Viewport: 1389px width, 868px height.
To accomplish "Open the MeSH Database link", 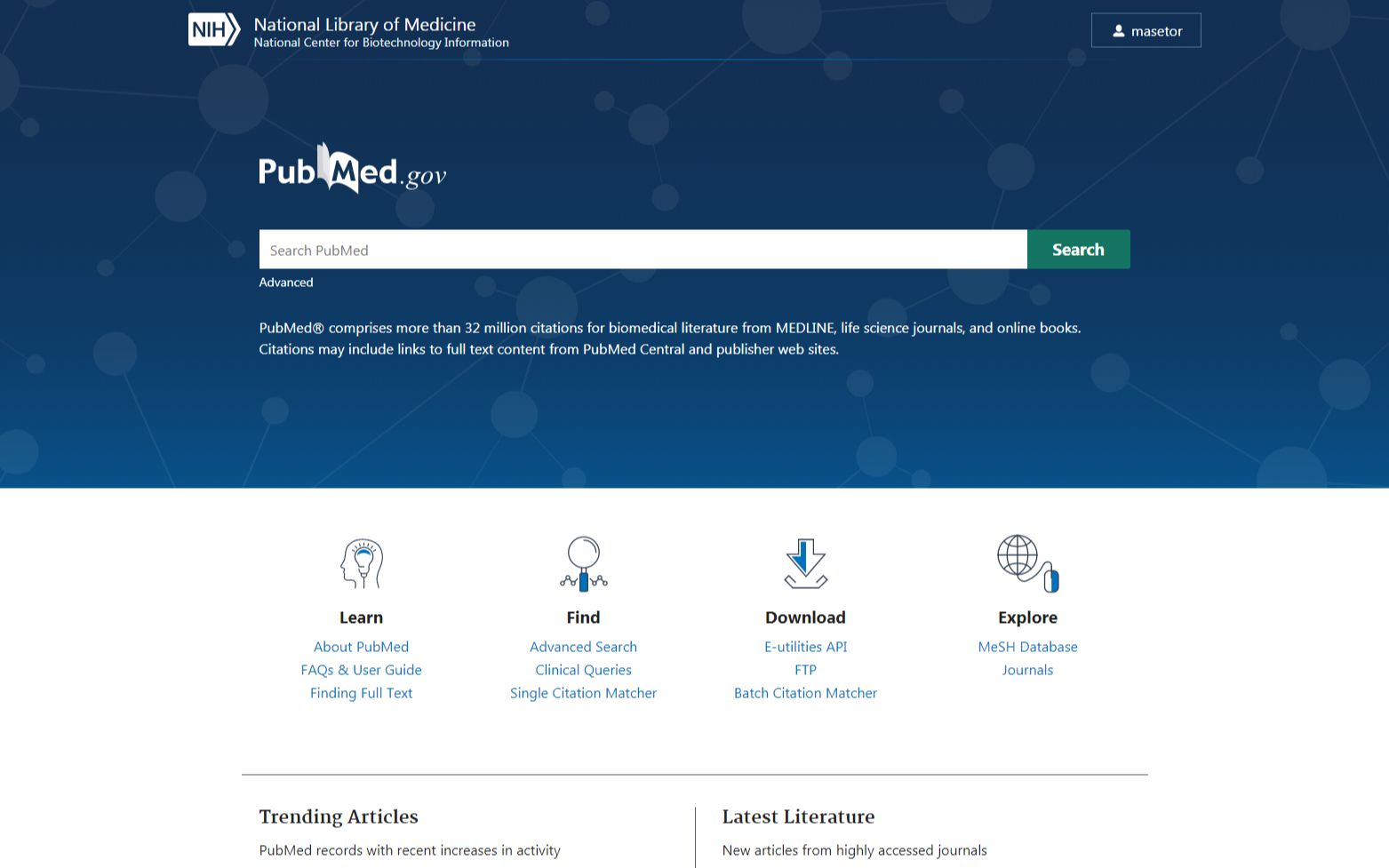I will [1027, 647].
